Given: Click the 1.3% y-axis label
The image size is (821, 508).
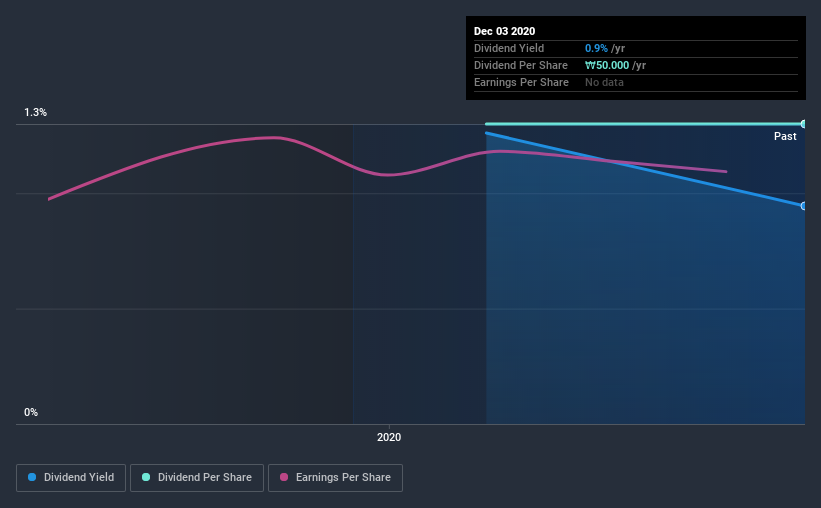Looking at the screenshot, I should tap(36, 113).
